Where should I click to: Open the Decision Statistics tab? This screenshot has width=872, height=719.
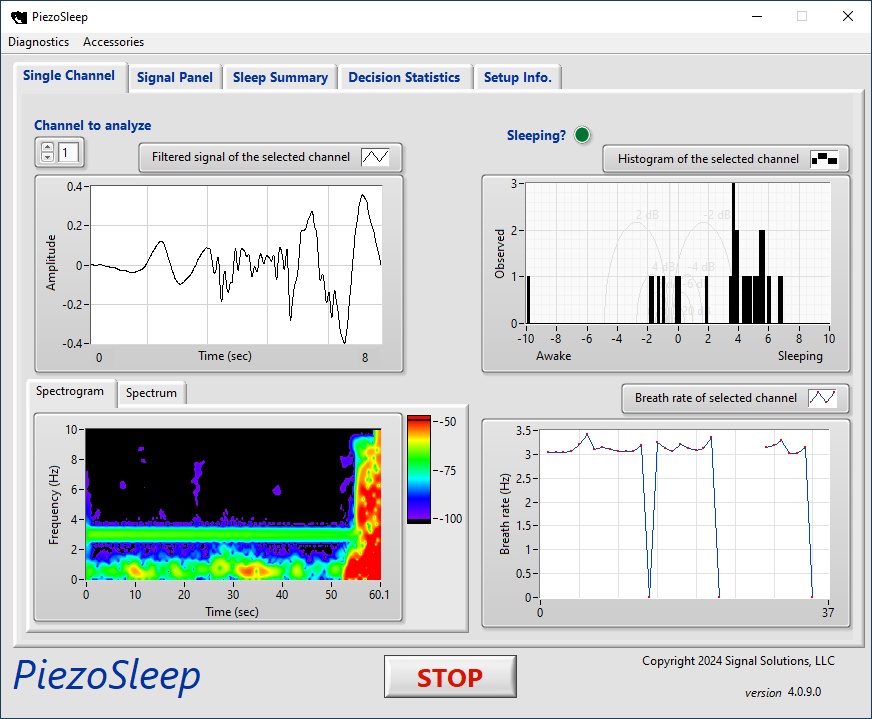pyautogui.click(x=404, y=77)
